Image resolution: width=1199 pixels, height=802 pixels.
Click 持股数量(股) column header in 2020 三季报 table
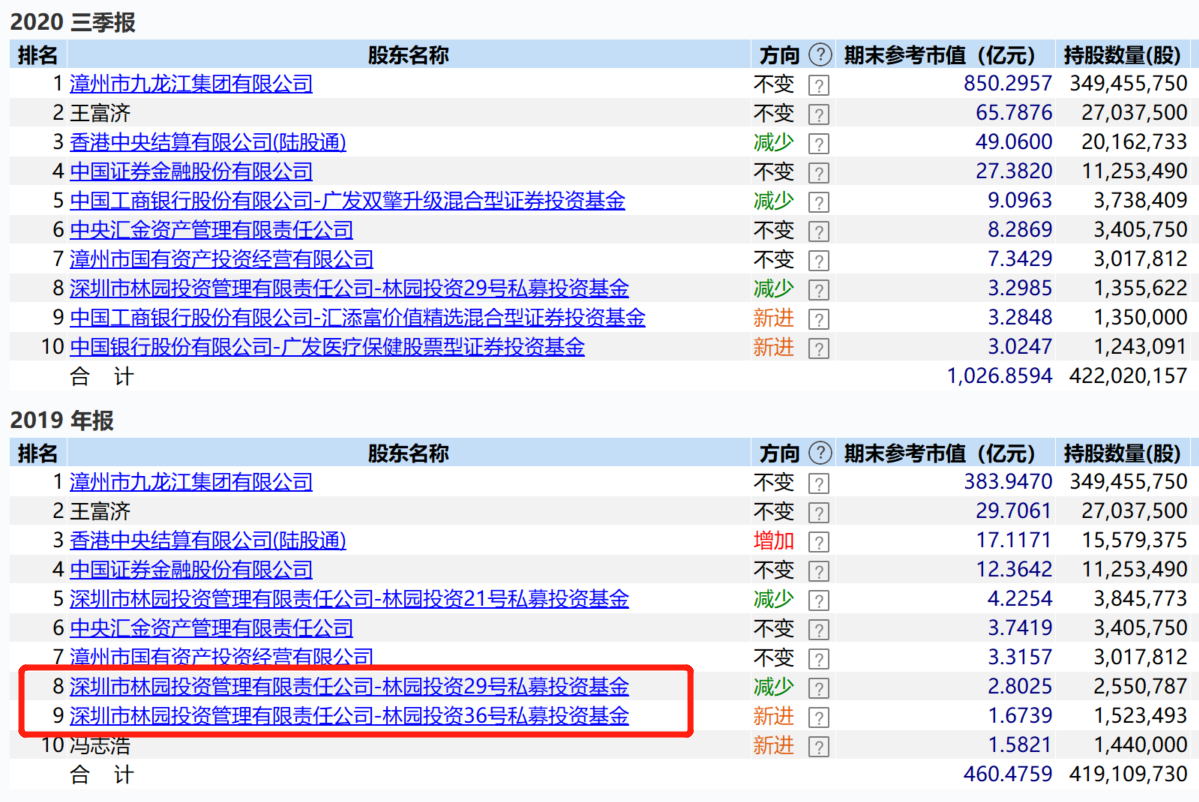(1123, 55)
